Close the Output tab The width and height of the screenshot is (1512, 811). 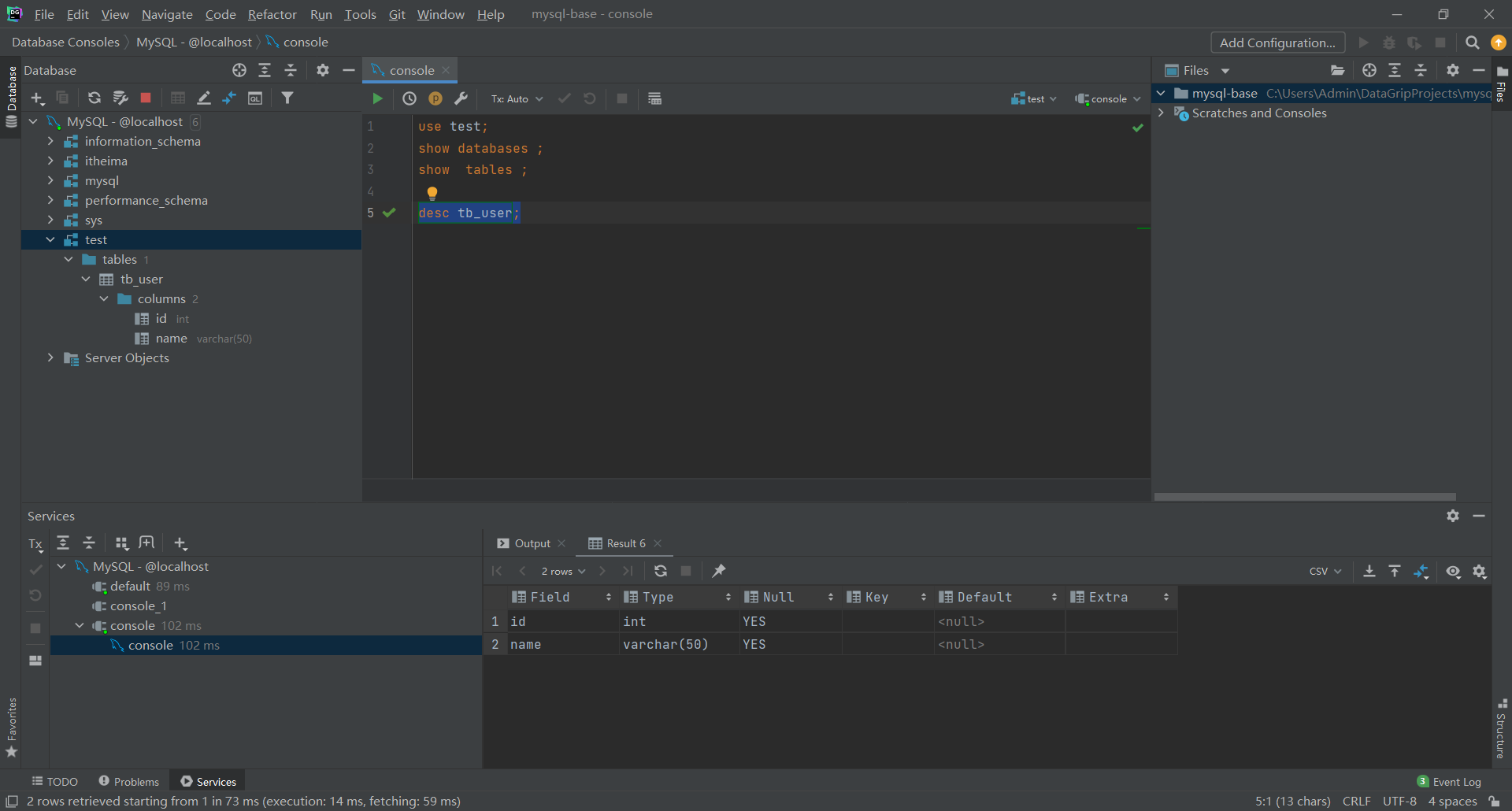(x=561, y=543)
